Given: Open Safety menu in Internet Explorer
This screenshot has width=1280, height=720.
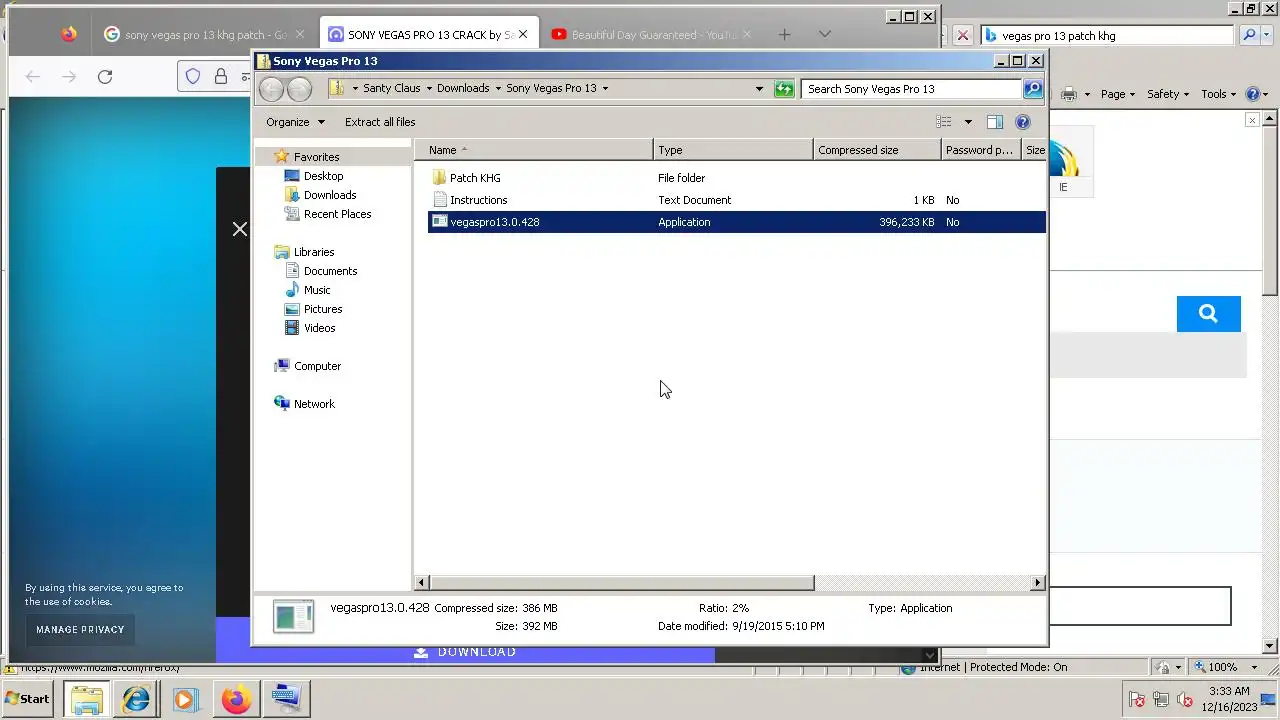Looking at the screenshot, I should click(x=1167, y=94).
